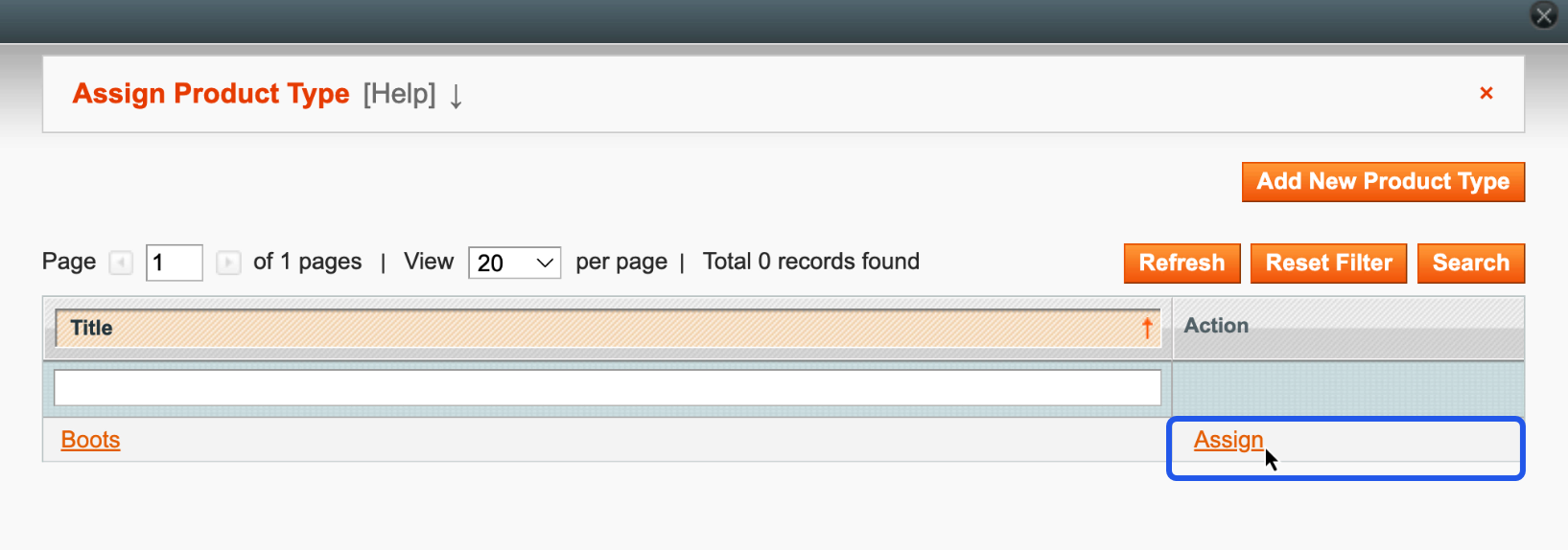The width and height of the screenshot is (1568, 550).
Task: Open the [Help] link
Action: [399, 94]
